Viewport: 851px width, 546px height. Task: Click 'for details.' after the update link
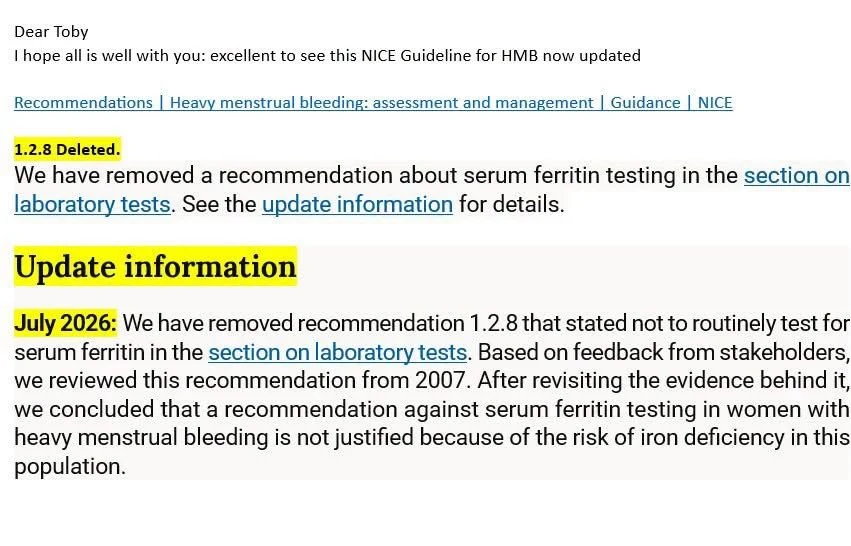pos(512,205)
